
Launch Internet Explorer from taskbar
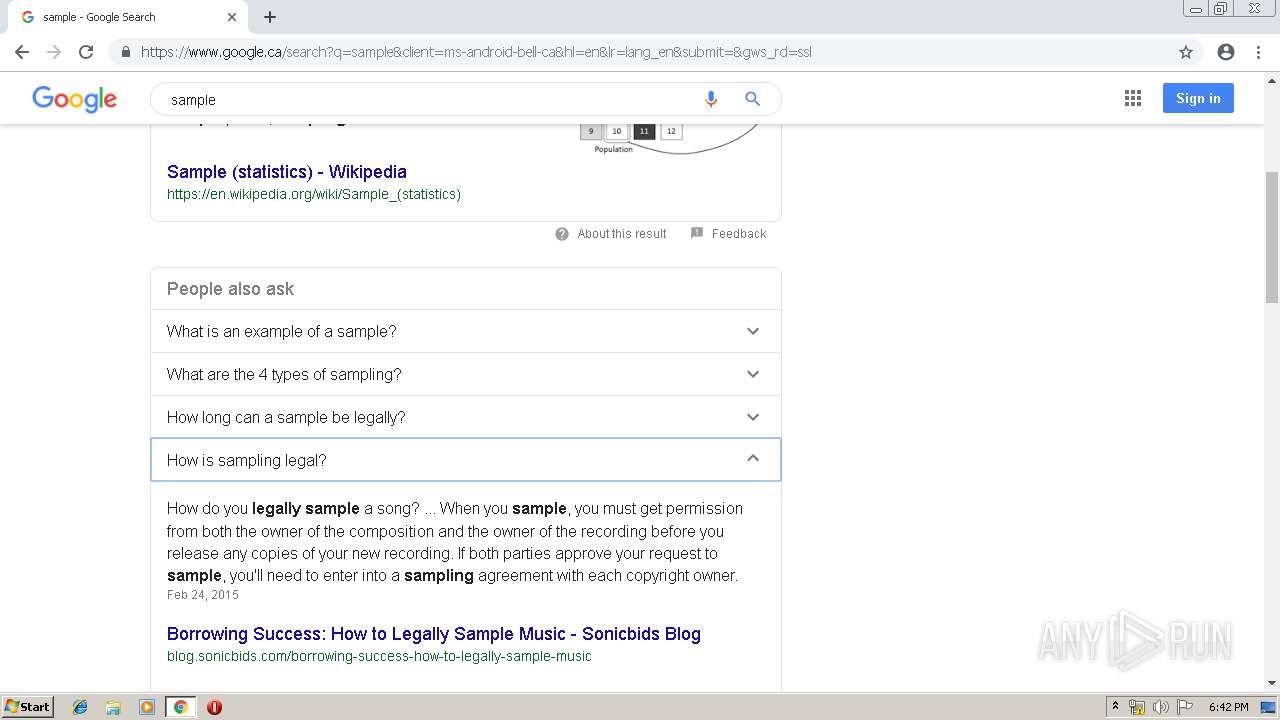(80, 707)
